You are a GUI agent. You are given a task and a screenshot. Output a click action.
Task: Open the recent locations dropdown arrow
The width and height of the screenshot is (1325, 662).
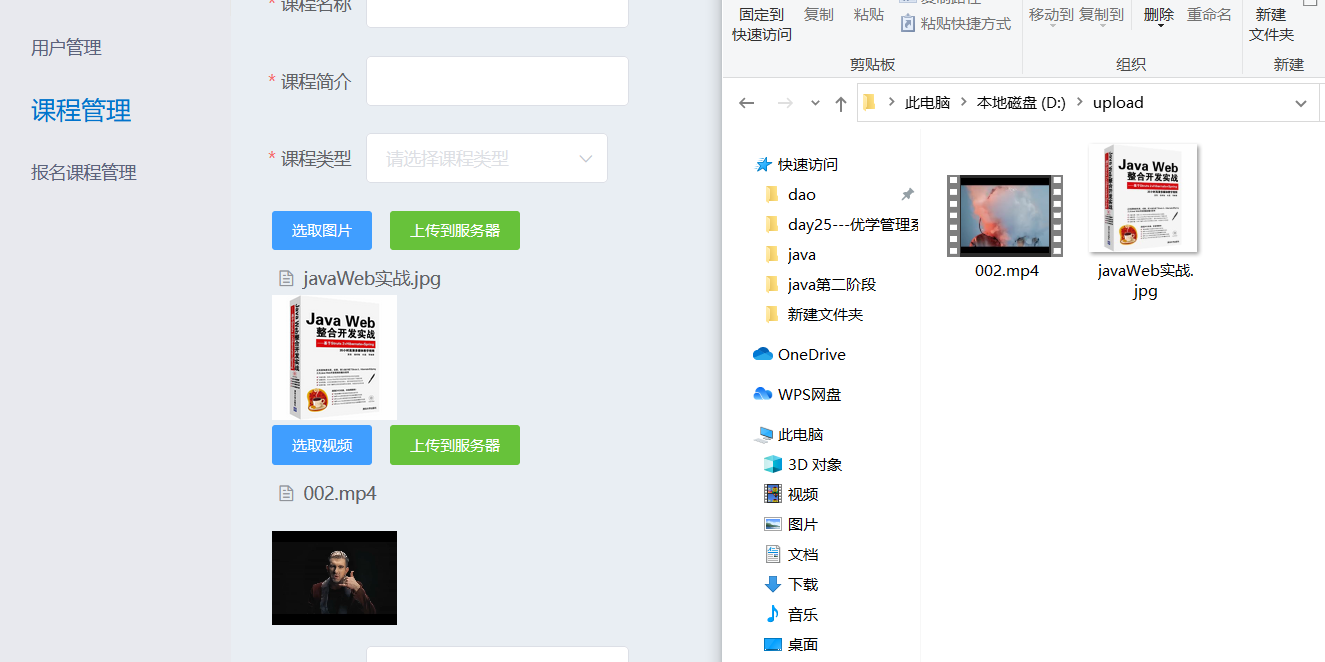click(x=815, y=103)
